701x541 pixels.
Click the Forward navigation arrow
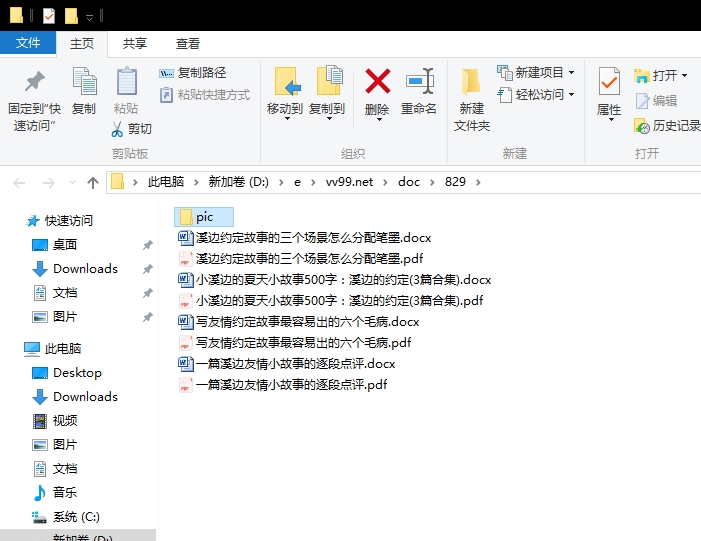click(x=49, y=183)
